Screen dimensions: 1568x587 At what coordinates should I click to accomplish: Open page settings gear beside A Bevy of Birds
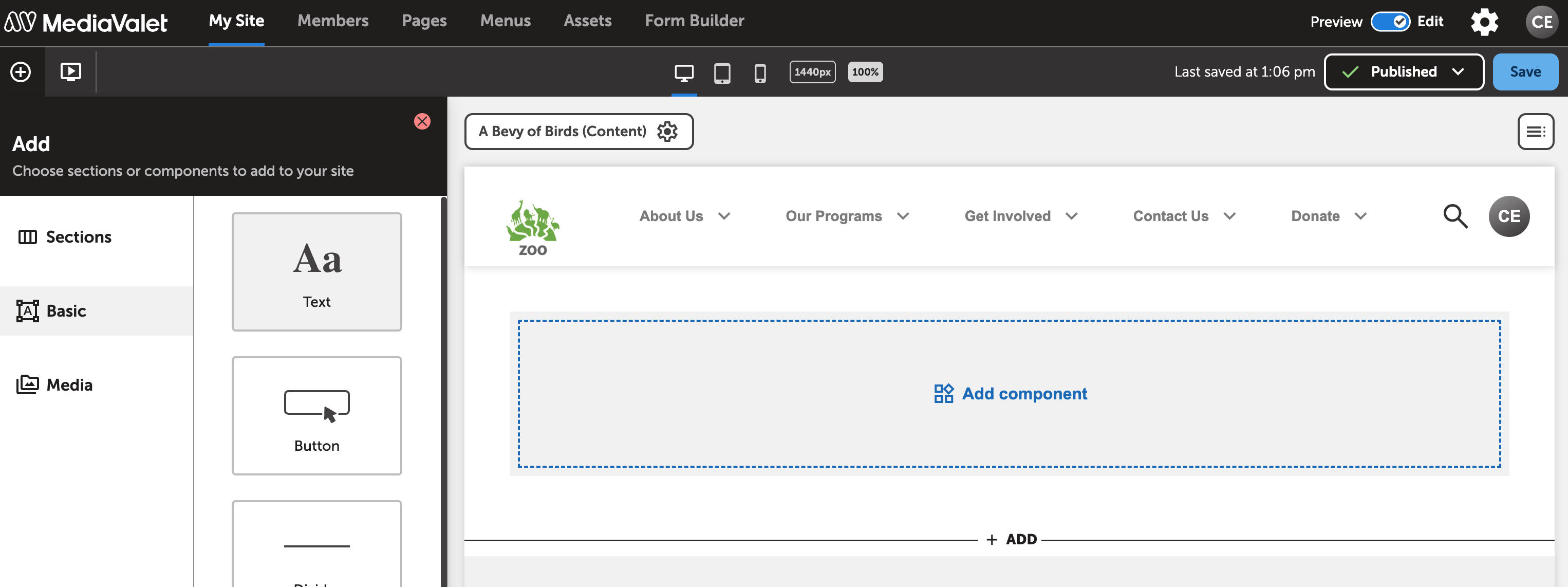click(667, 132)
